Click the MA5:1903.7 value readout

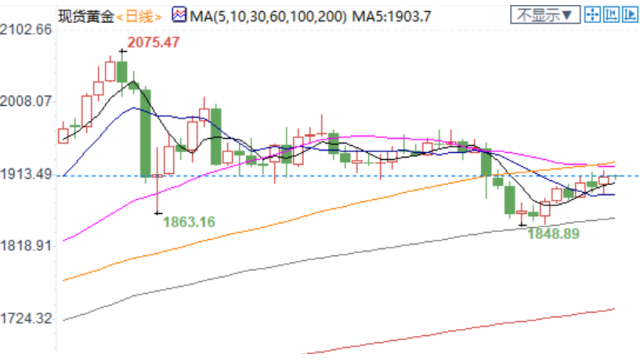pyautogui.click(x=391, y=17)
